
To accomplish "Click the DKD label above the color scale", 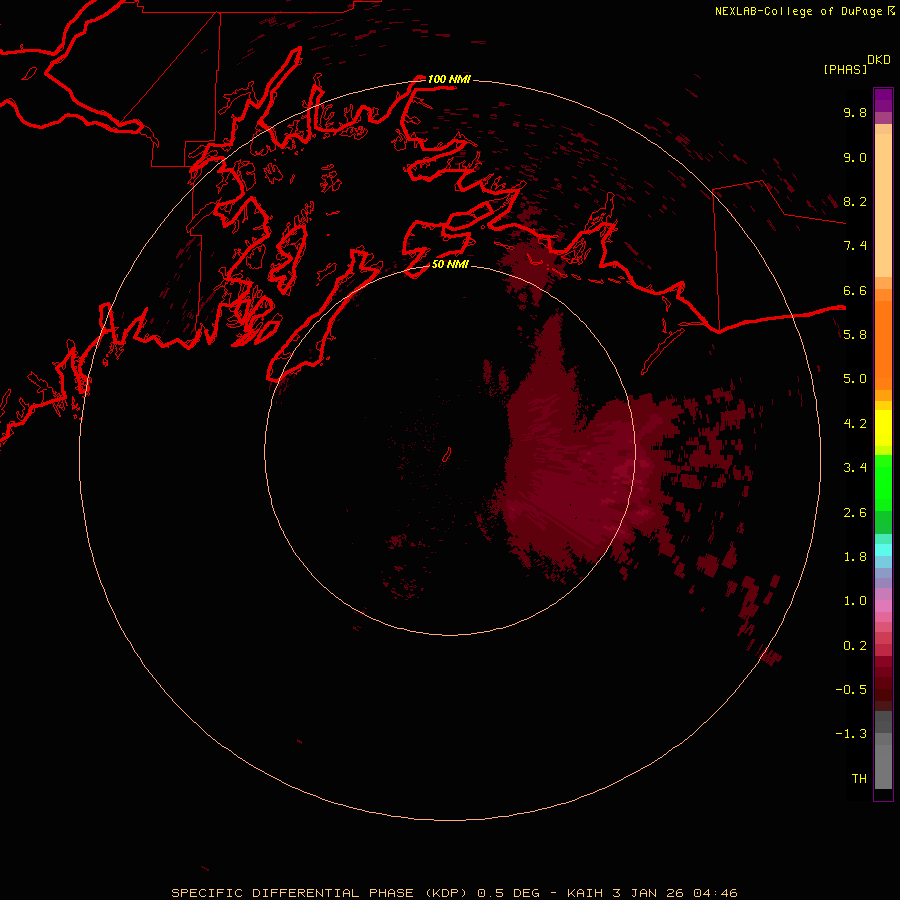I will coord(879,59).
